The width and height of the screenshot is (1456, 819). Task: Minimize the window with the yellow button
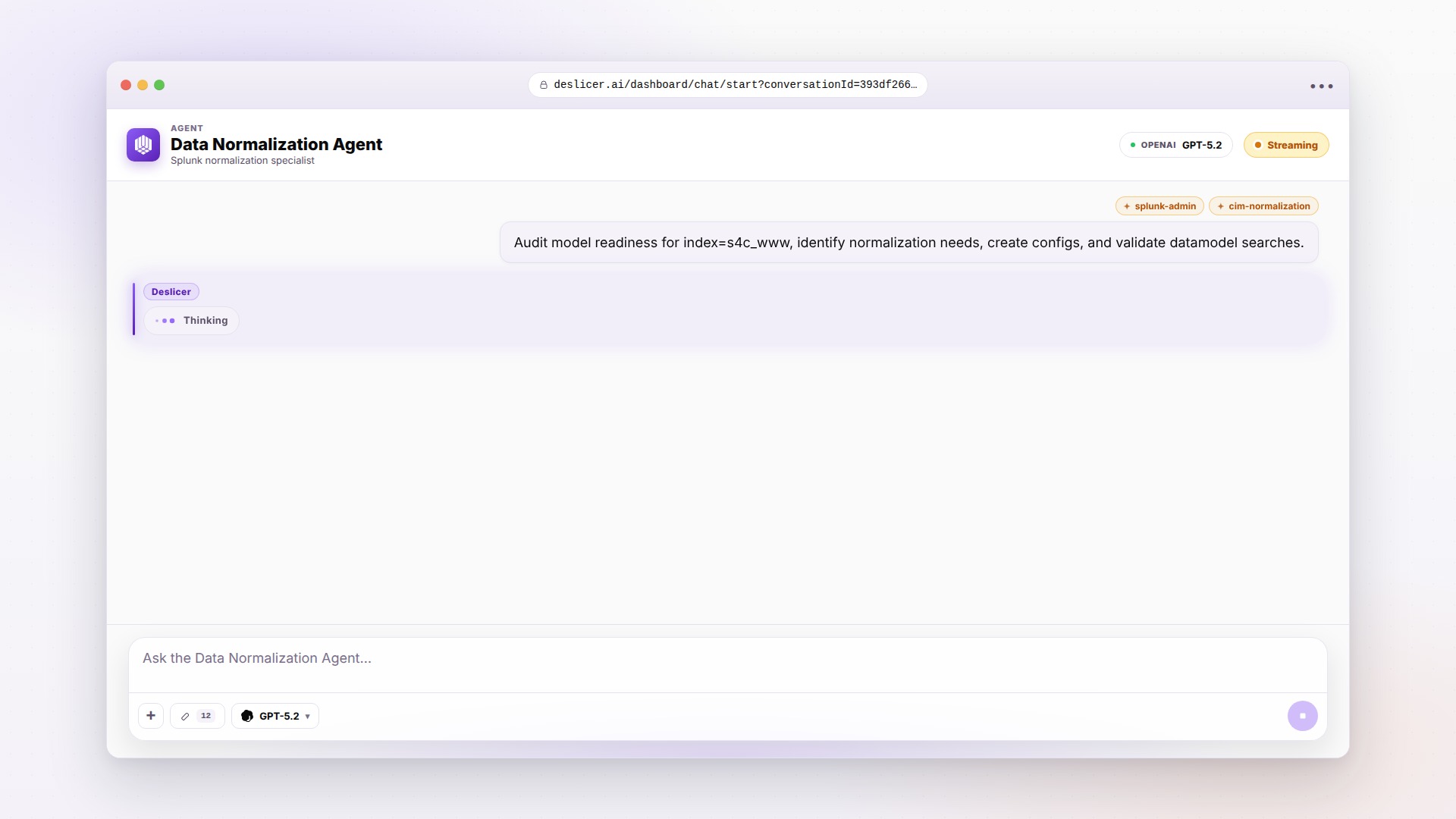(x=143, y=85)
